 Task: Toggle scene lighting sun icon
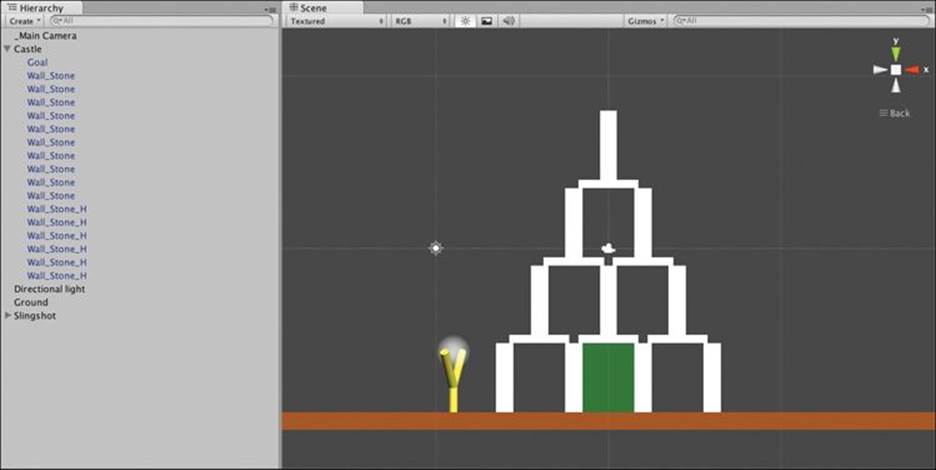tap(466, 21)
